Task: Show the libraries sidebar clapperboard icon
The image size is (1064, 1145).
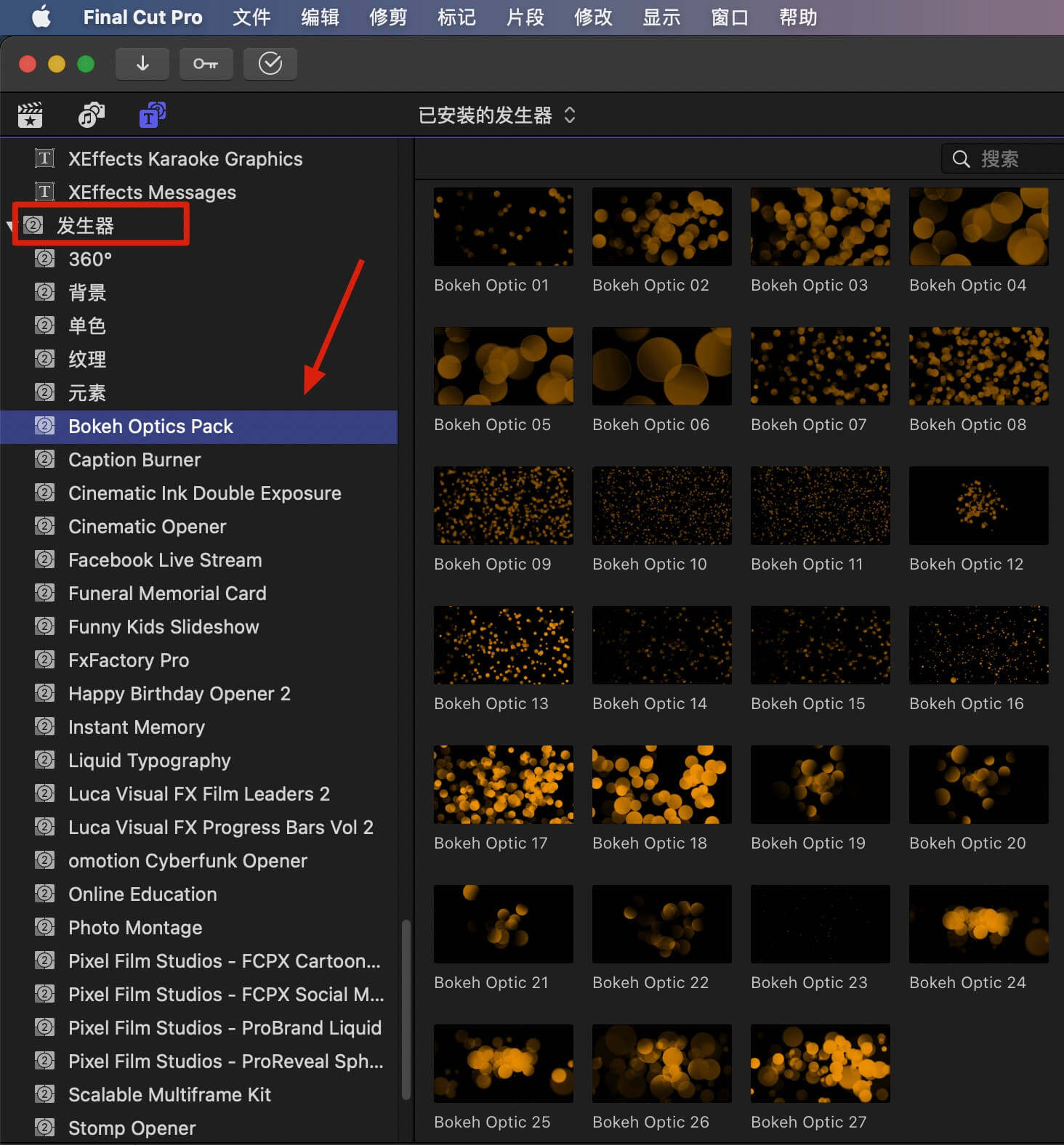Action: [x=30, y=115]
